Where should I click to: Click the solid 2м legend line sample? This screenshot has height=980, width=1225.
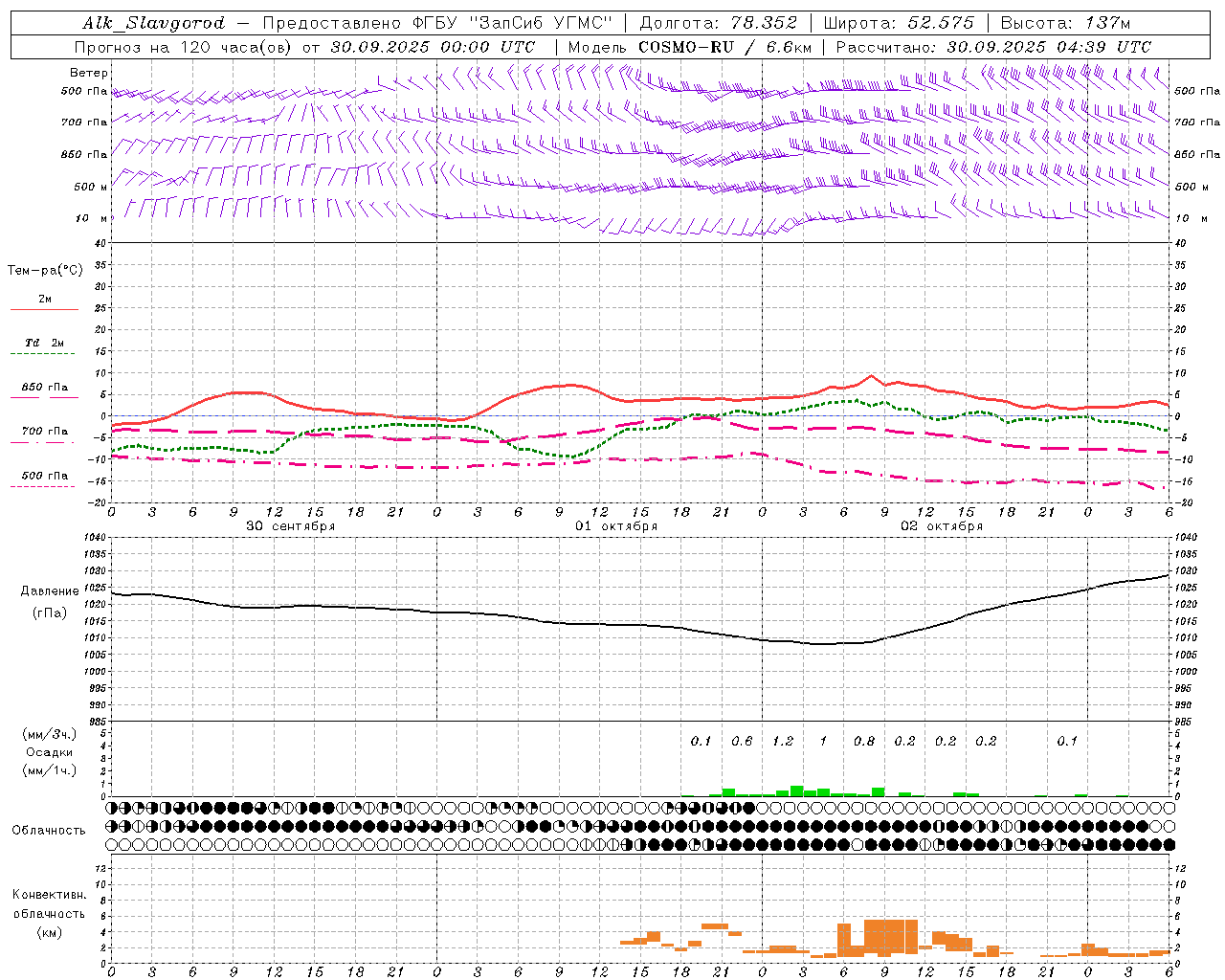[44, 310]
